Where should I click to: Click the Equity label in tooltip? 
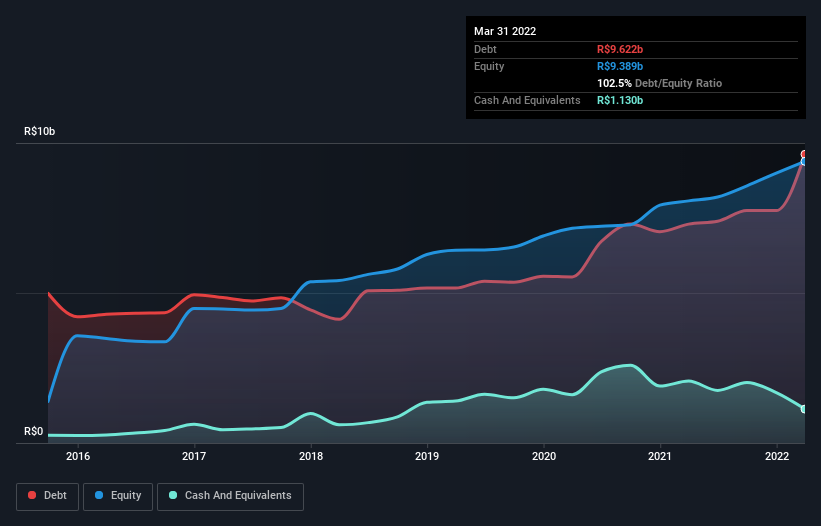[489, 66]
